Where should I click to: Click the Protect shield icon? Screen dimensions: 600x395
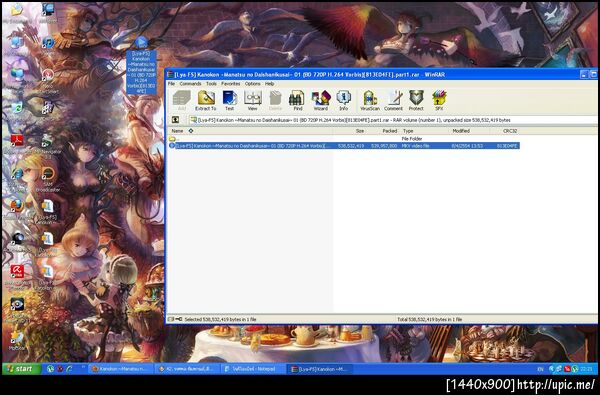pos(416,101)
